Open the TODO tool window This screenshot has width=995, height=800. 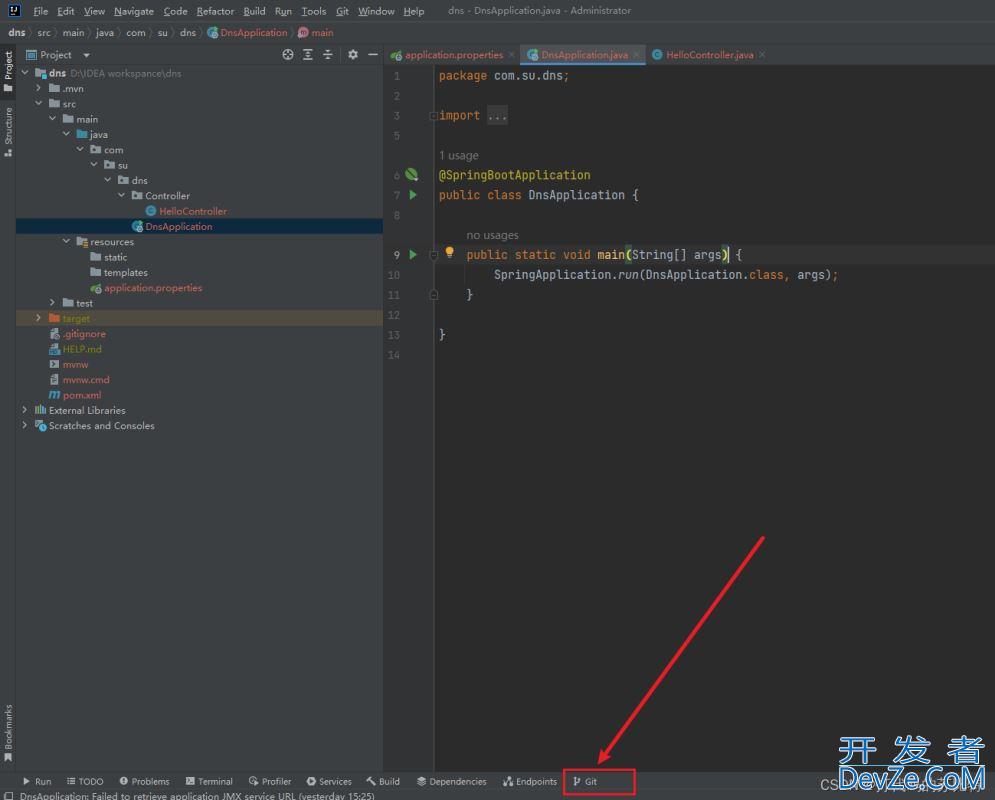pos(85,782)
